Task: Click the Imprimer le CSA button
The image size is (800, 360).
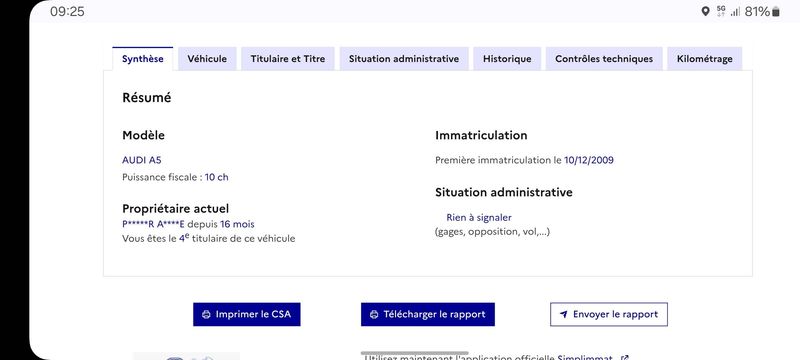Action: [x=246, y=314]
